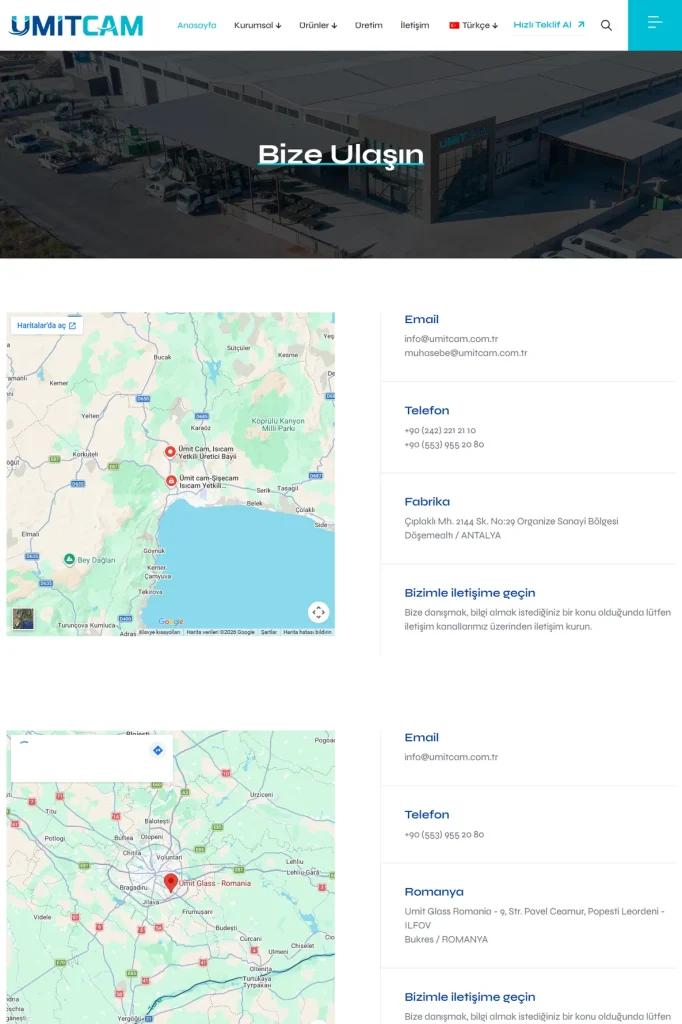Click +90 (553) 955 20 80 under first Telefon
The height and width of the screenshot is (1024, 682).
coord(444,444)
